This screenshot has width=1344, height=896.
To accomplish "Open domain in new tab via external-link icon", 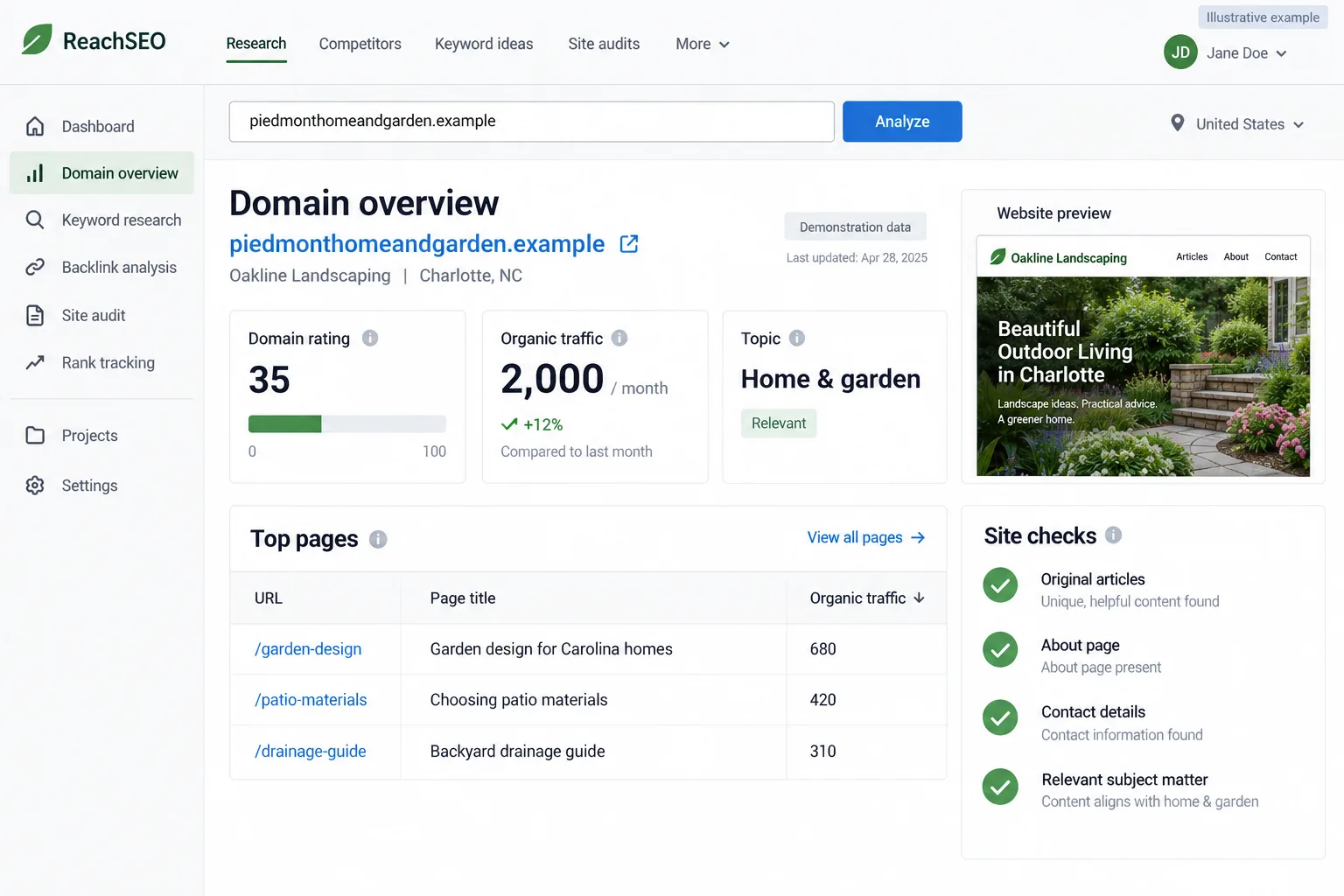I will [x=629, y=244].
